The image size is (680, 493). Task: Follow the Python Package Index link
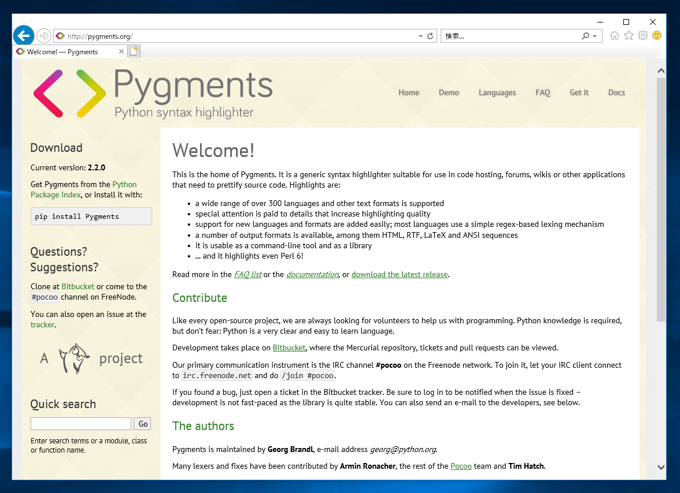tap(83, 189)
